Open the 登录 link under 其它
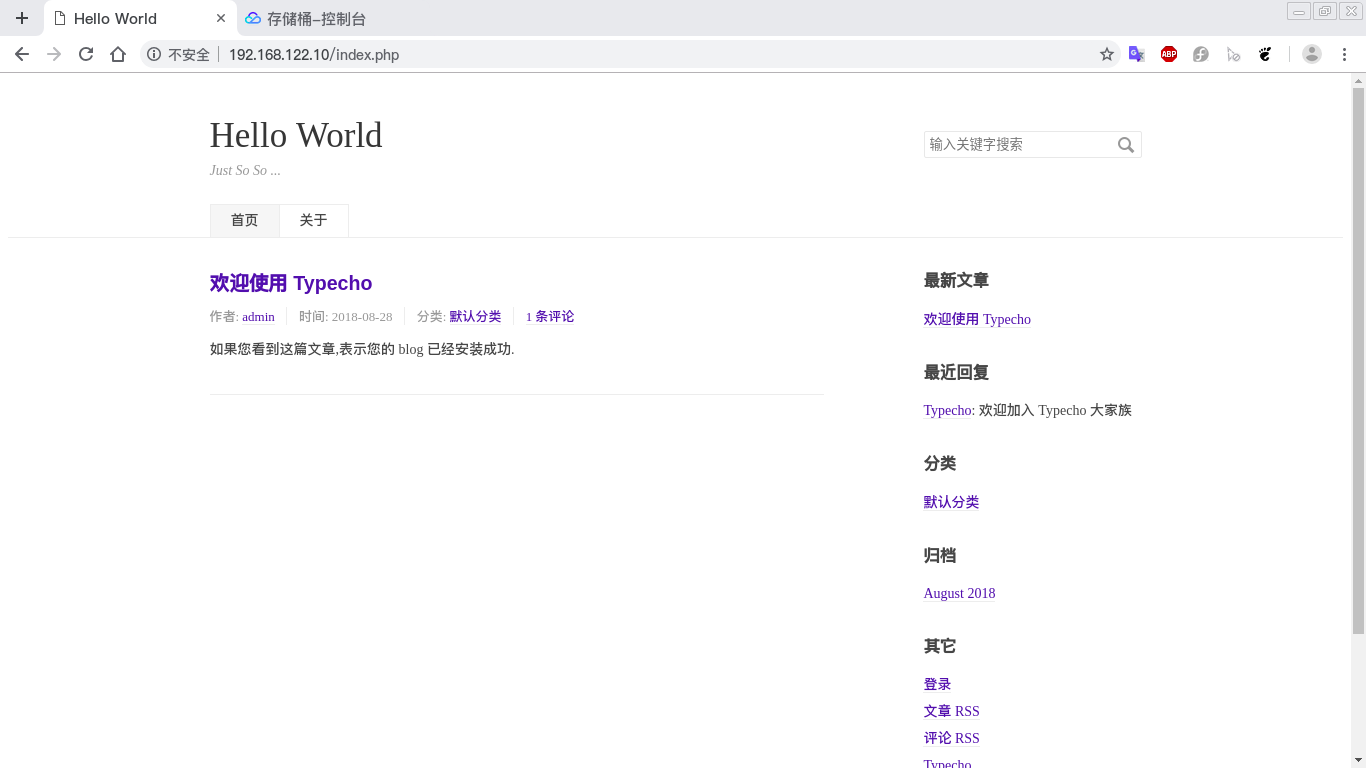1366x768 pixels. pyautogui.click(x=936, y=683)
